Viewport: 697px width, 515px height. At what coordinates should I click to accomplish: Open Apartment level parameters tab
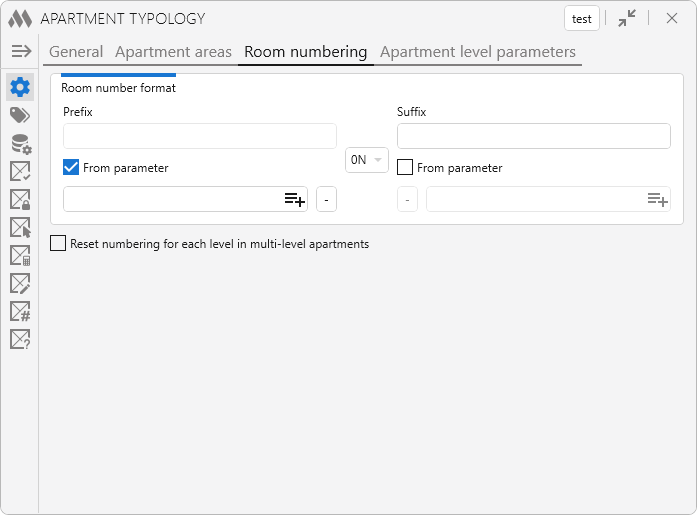point(477,52)
